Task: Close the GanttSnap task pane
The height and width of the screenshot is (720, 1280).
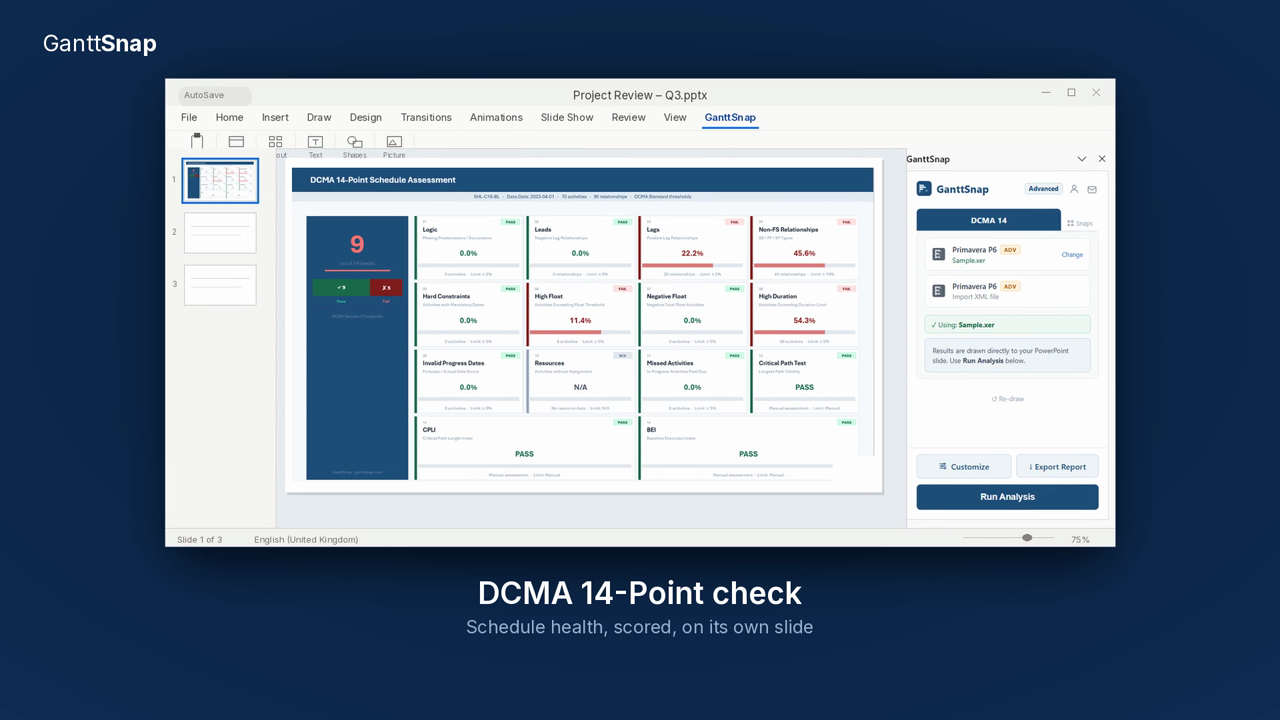Action: [x=1102, y=159]
